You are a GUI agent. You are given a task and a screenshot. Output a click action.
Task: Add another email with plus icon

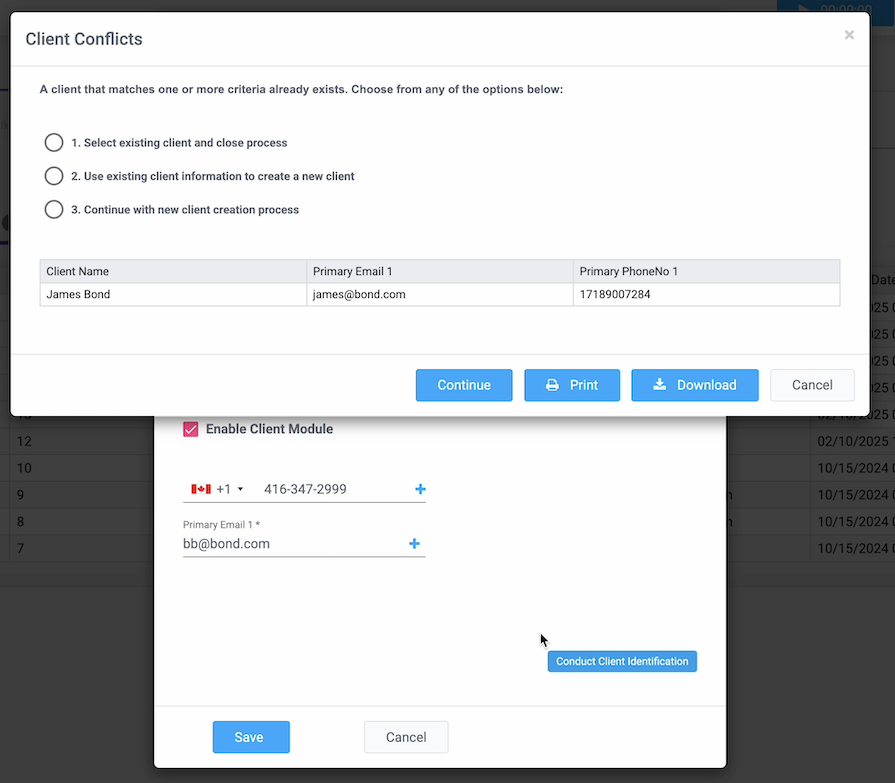click(x=414, y=544)
